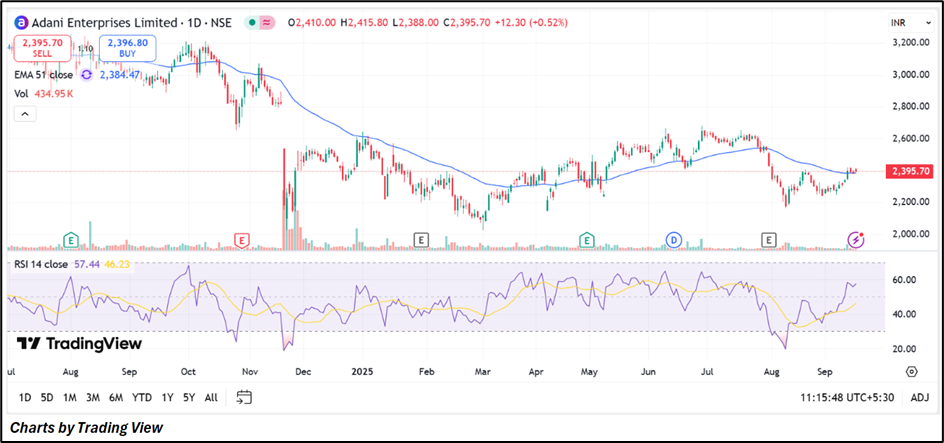Click the purple EMA refresh icon
Viewport: 944px width, 443px height.
coord(86,75)
